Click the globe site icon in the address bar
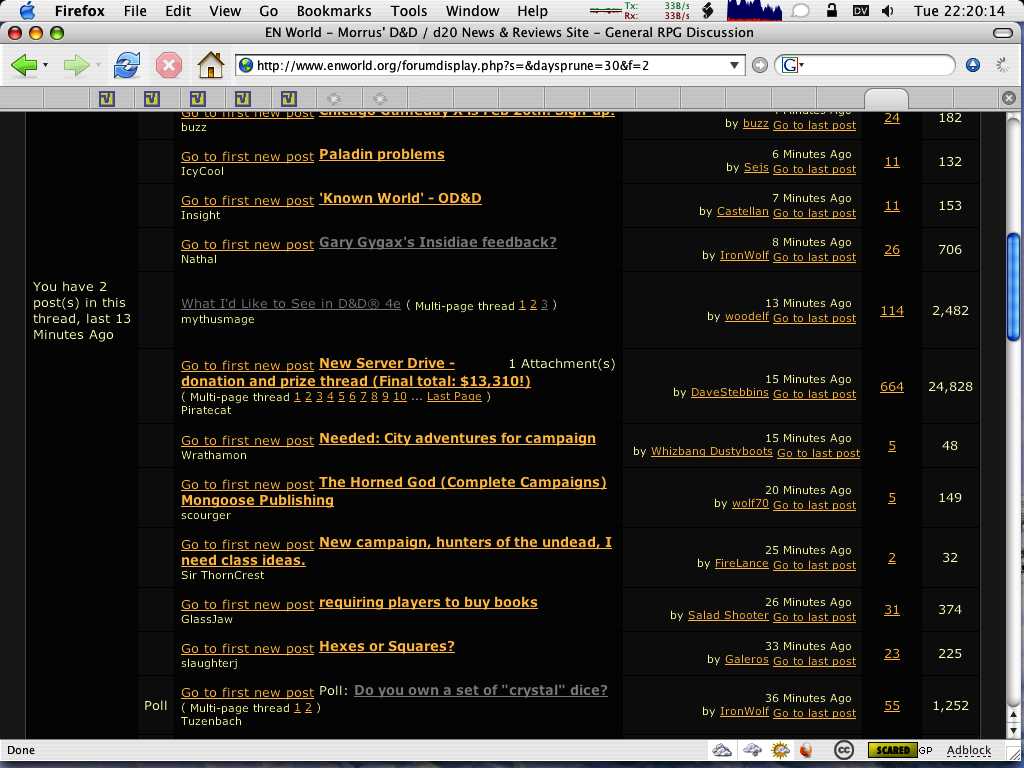The image size is (1024, 768). (246, 65)
